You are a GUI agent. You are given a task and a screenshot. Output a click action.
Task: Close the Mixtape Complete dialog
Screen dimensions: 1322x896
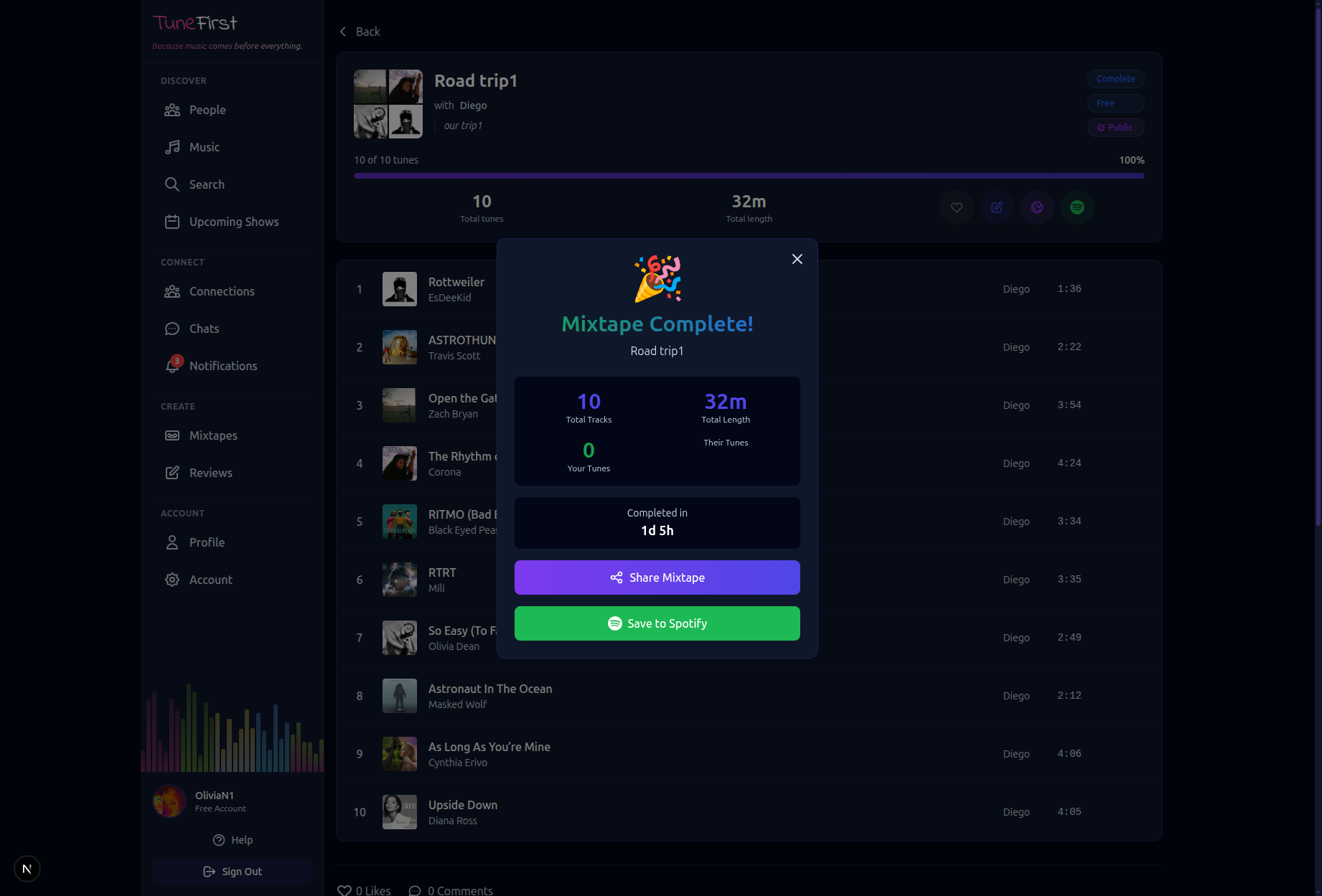click(797, 259)
